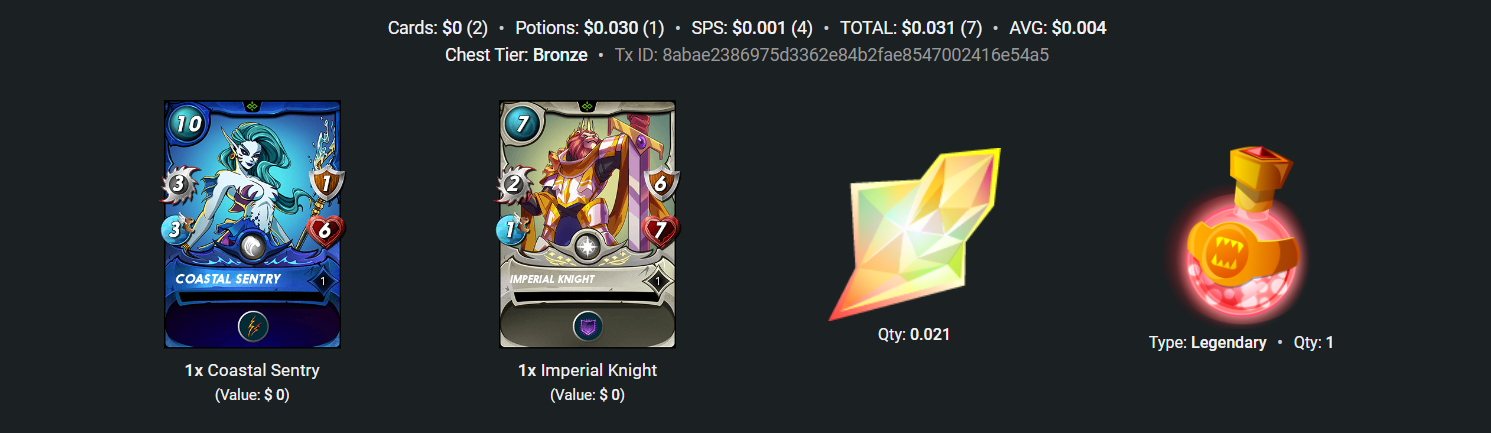
Task: Click the Imperial Knight card image
Action: point(587,224)
